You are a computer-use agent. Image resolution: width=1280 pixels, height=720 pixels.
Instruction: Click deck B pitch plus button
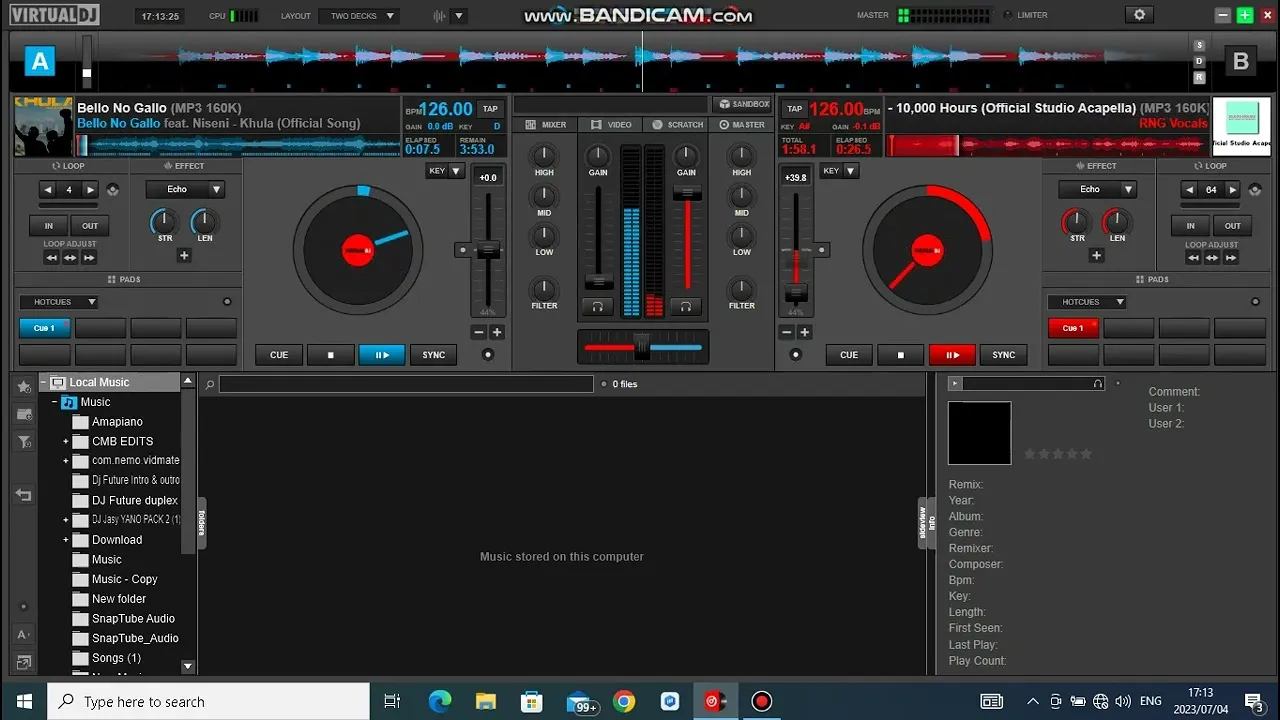pyautogui.click(x=805, y=332)
